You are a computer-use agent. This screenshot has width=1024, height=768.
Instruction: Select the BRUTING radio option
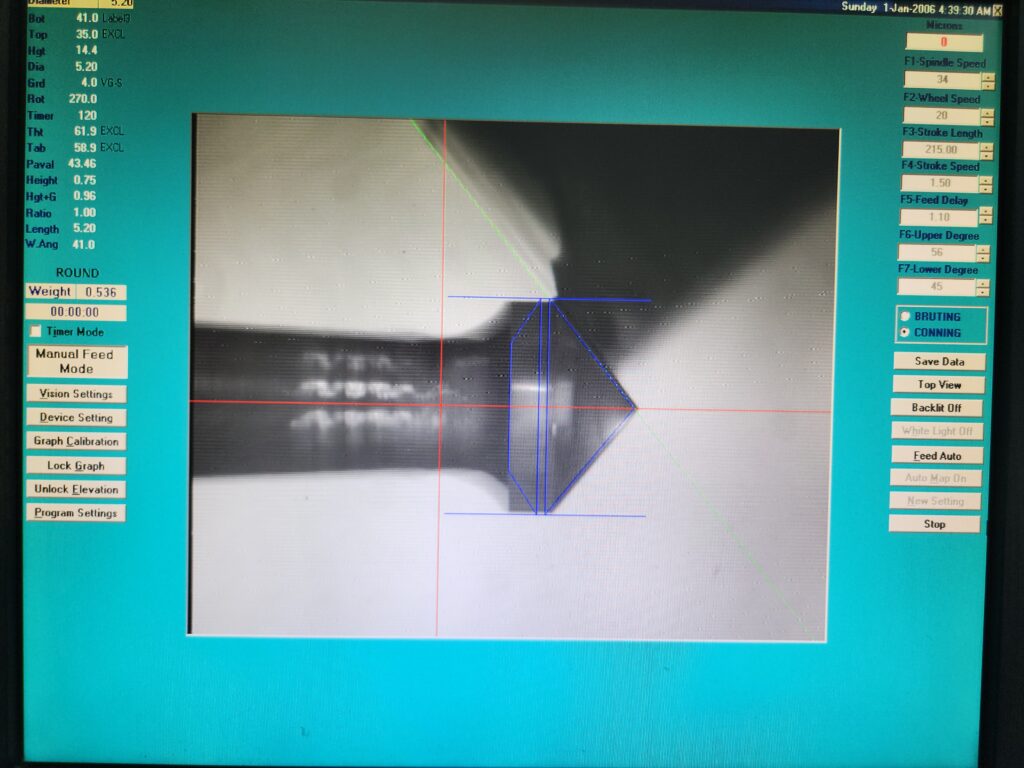tap(906, 317)
